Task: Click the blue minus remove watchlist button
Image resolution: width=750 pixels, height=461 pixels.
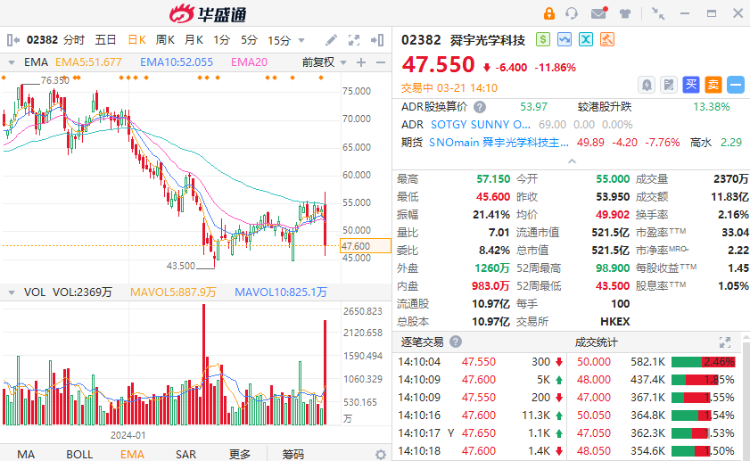Action: [x=736, y=85]
